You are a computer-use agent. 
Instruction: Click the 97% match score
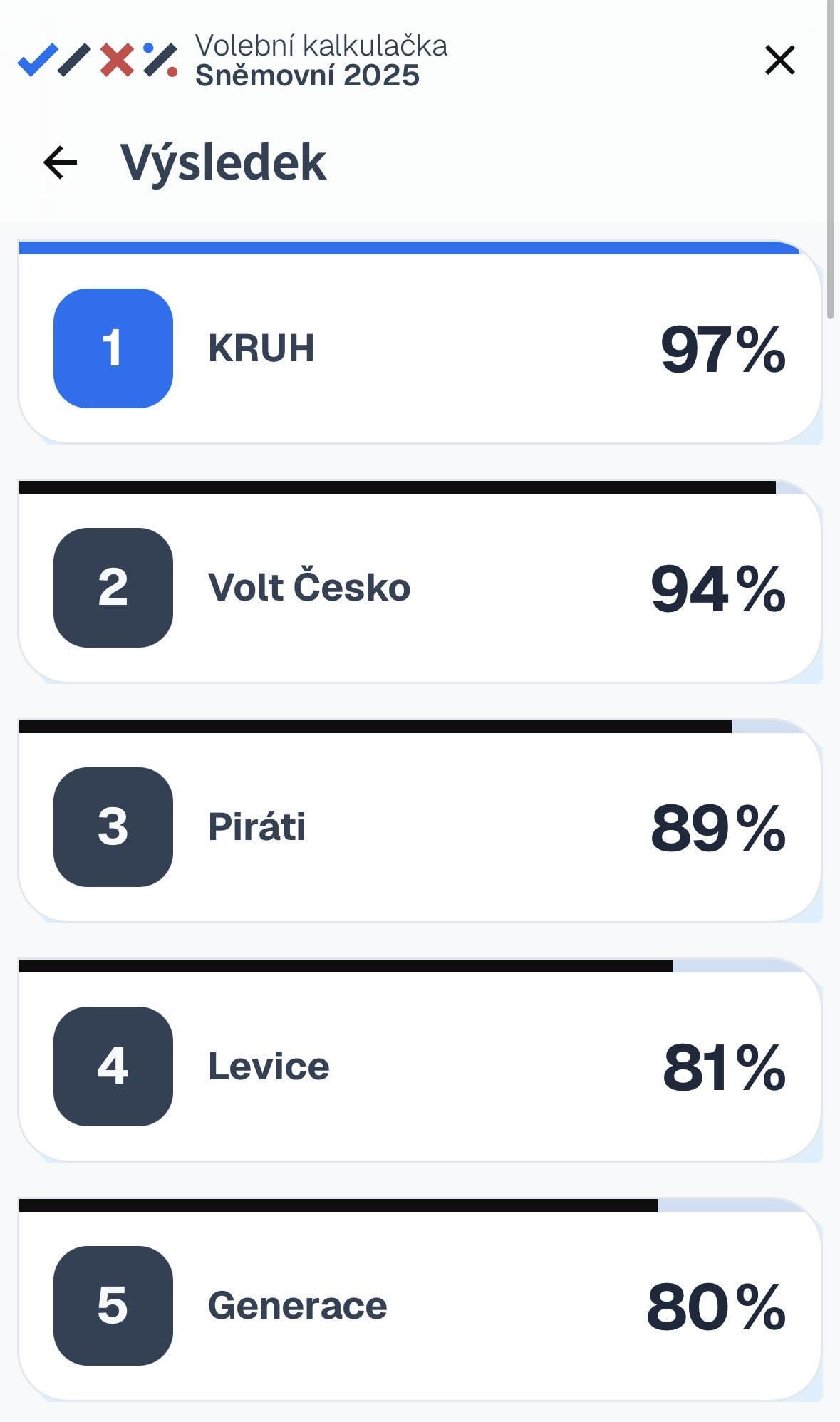(723, 349)
